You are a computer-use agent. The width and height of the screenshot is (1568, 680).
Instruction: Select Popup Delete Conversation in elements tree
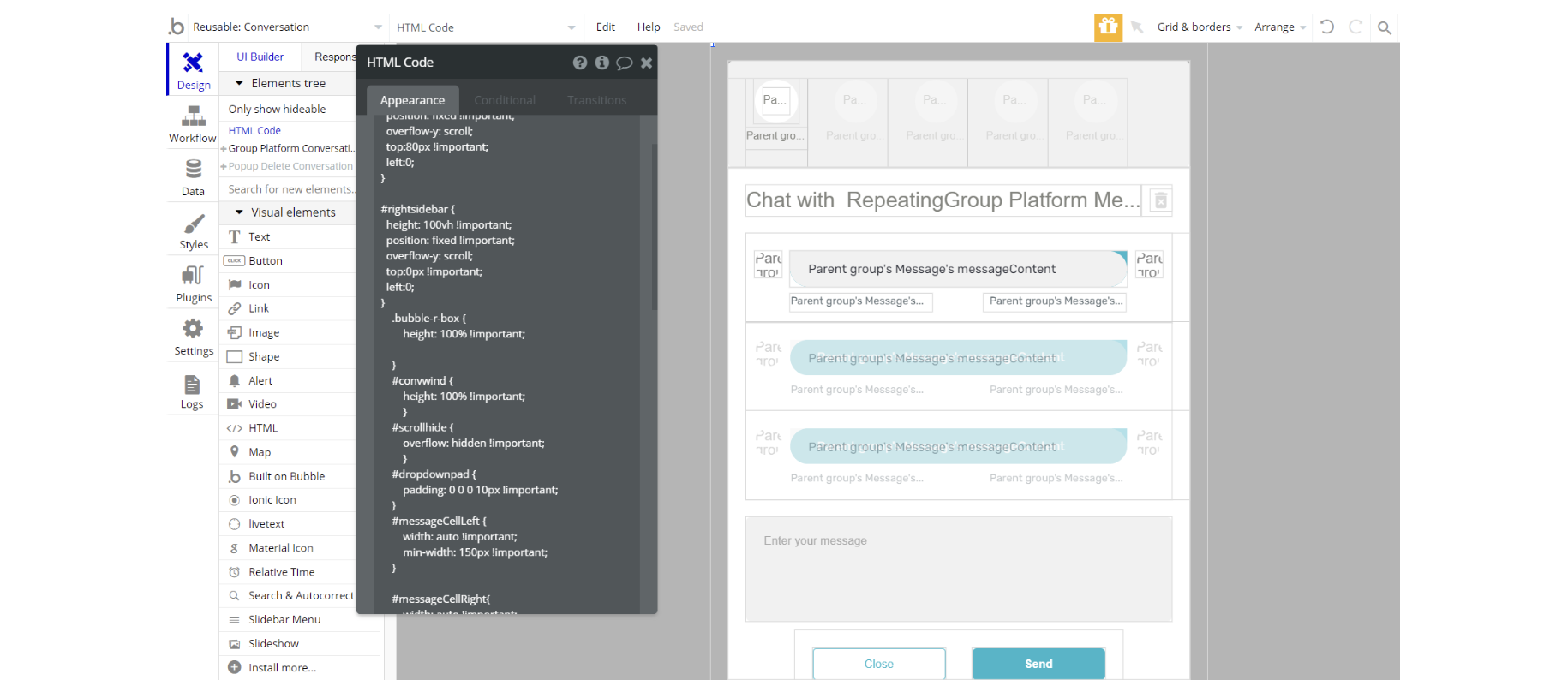tap(290, 166)
